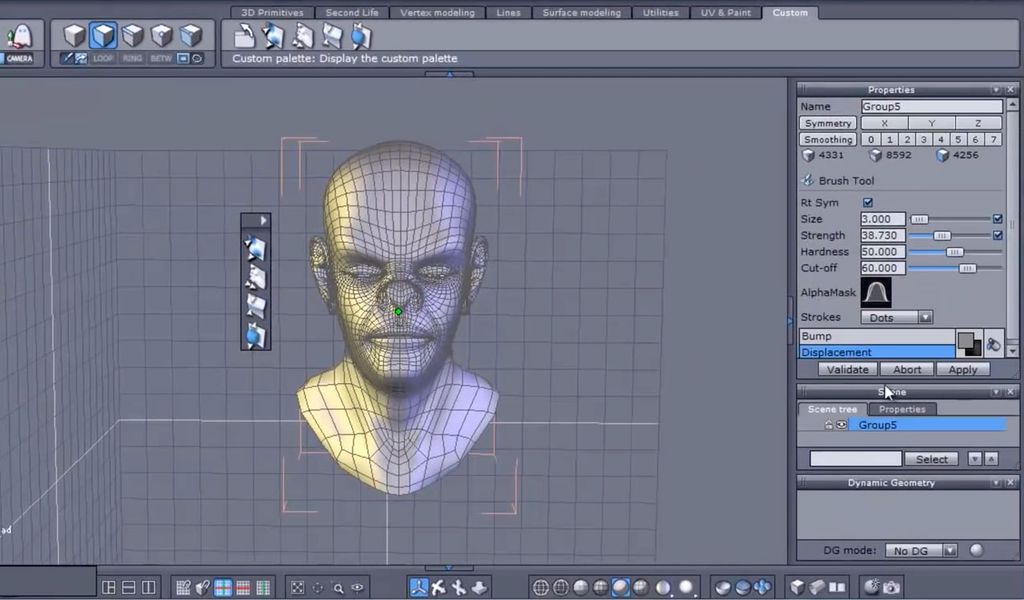Select the Loop selection tool

103,58
